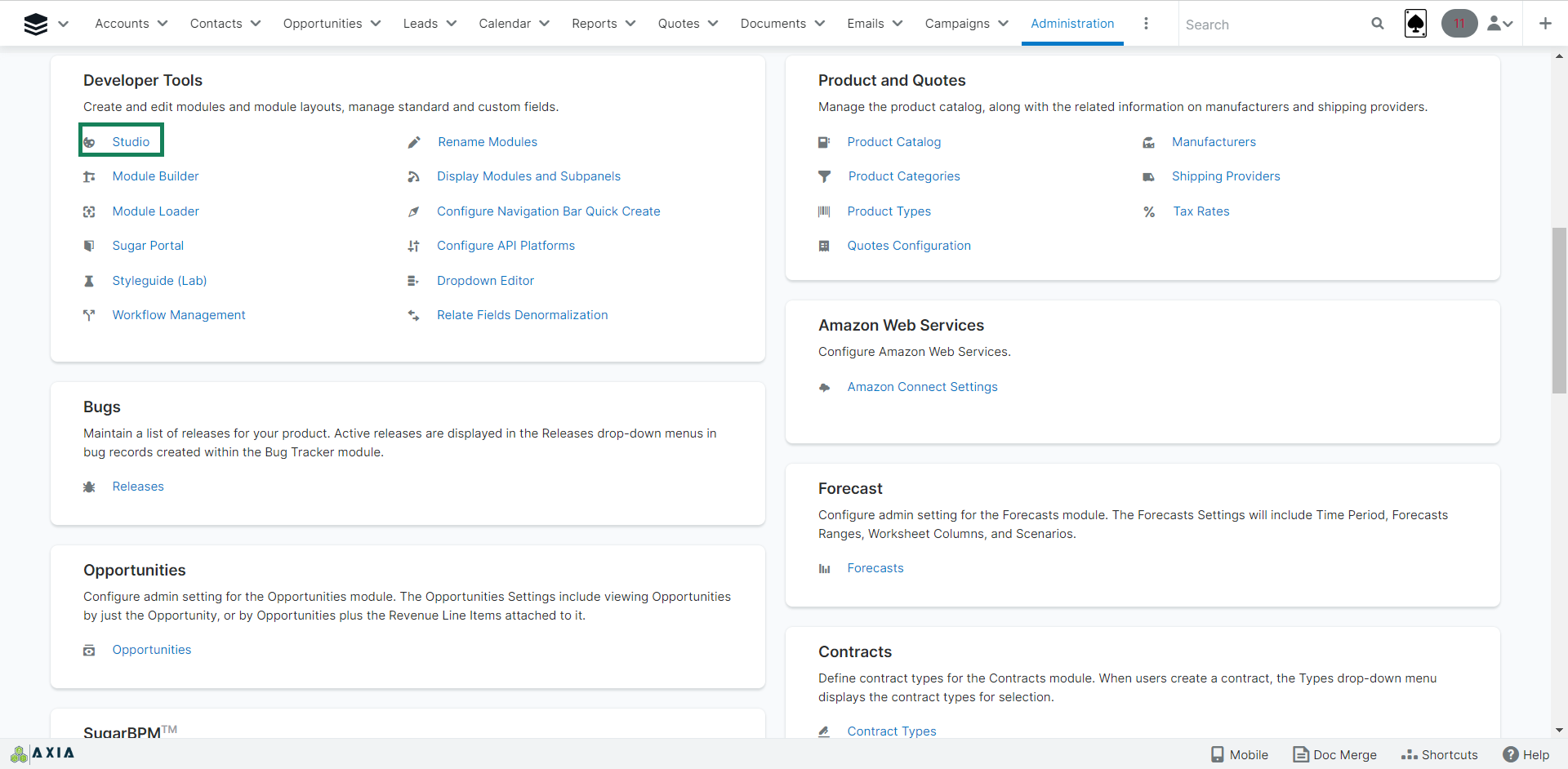Open more modules three-dot menu

click(1146, 24)
